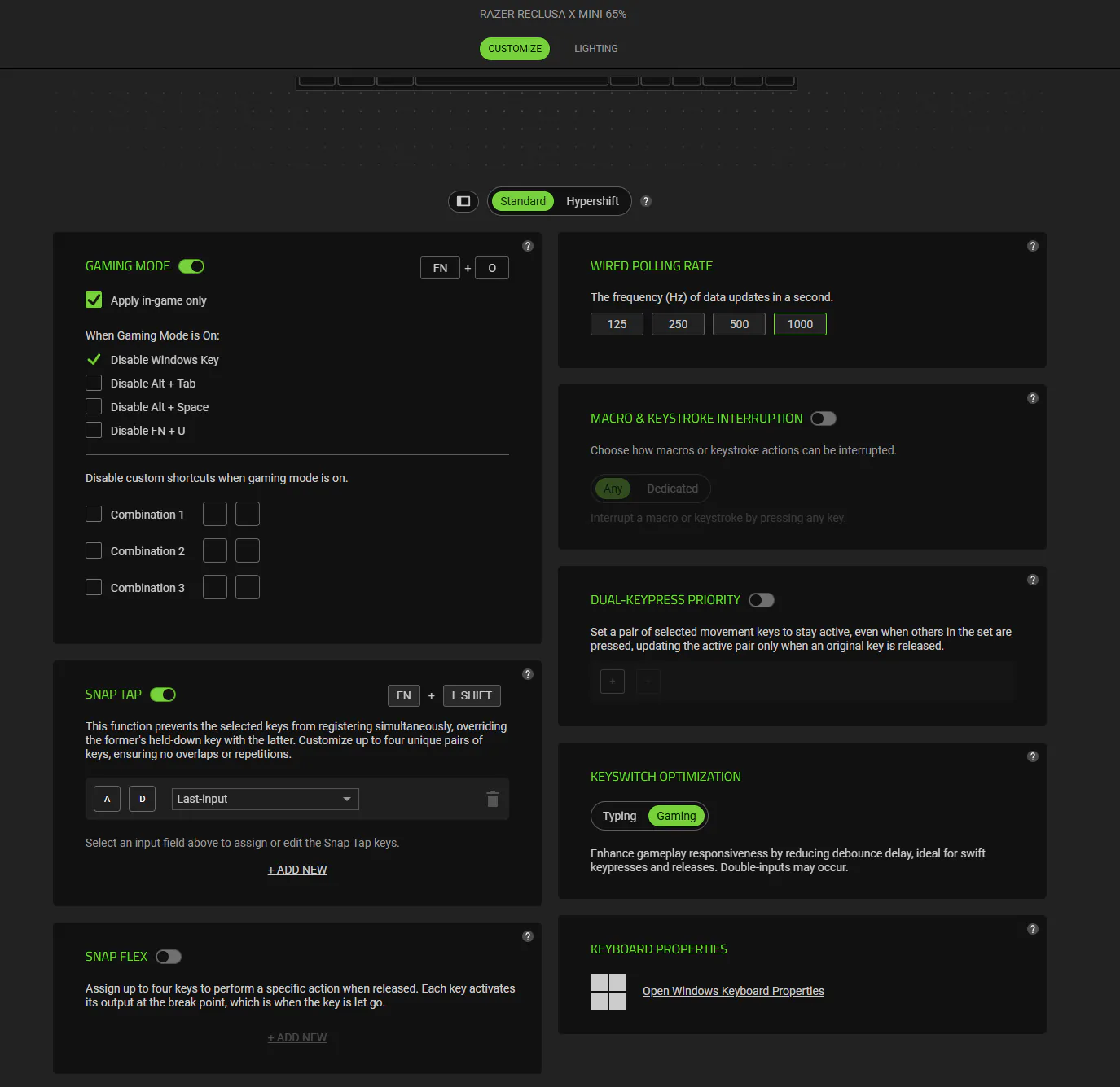The width and height of the screenshot is (1120, 1087).
Task: Click the RAZER RECLUSA X MINI 65% title
Action: (x=553, y=14)
